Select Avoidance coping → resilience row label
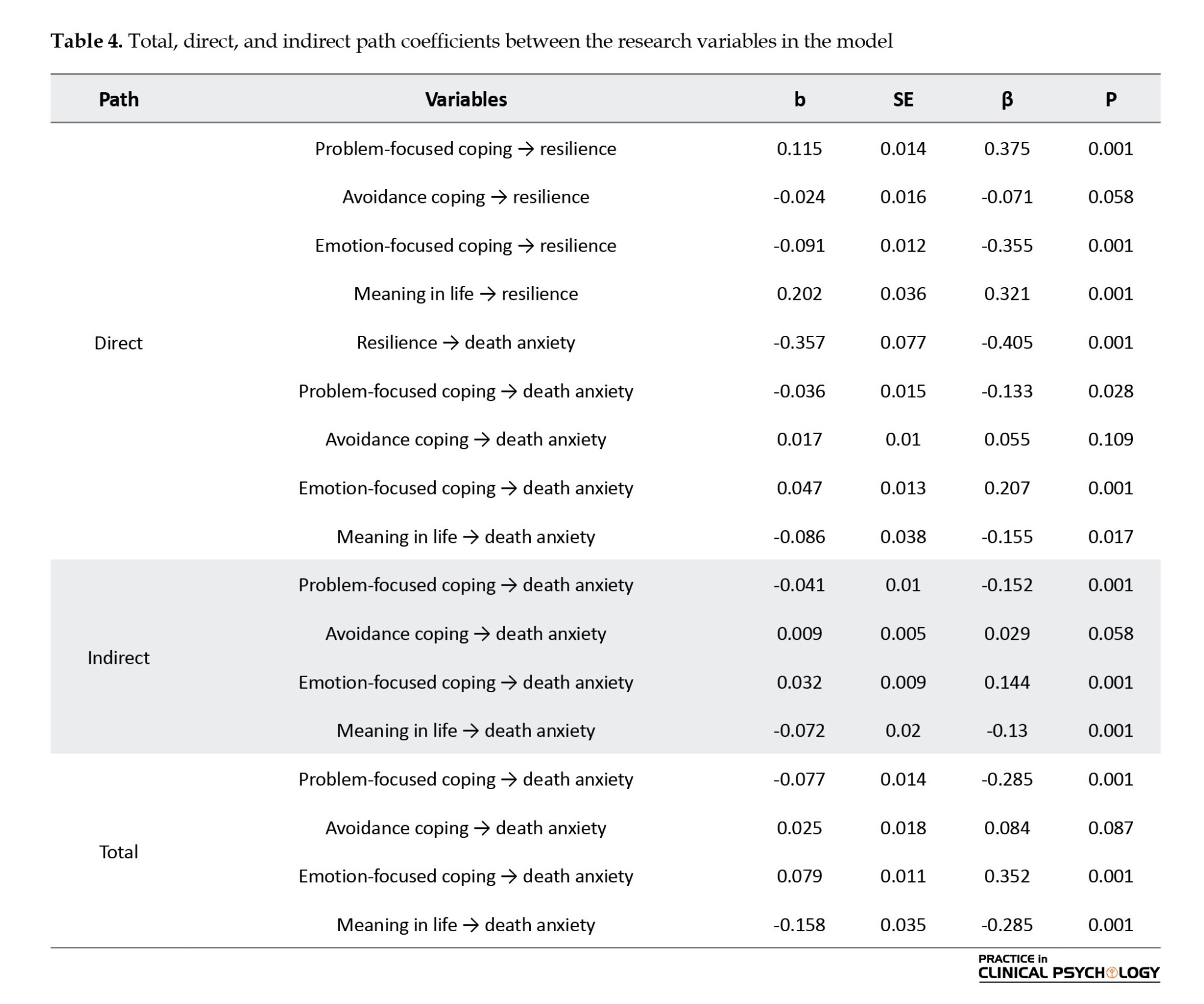Screen dimensions: 1204x1004 click(466, 197)
